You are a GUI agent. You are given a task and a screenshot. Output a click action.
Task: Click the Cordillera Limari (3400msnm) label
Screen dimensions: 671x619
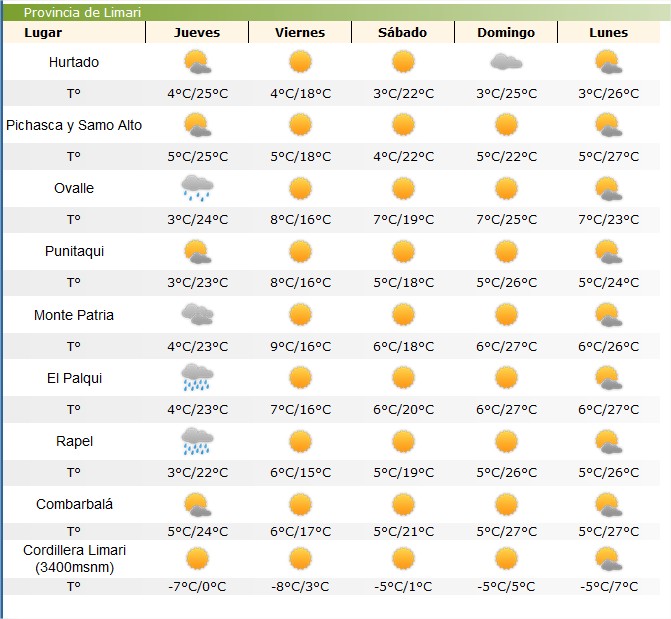point(74,558)
